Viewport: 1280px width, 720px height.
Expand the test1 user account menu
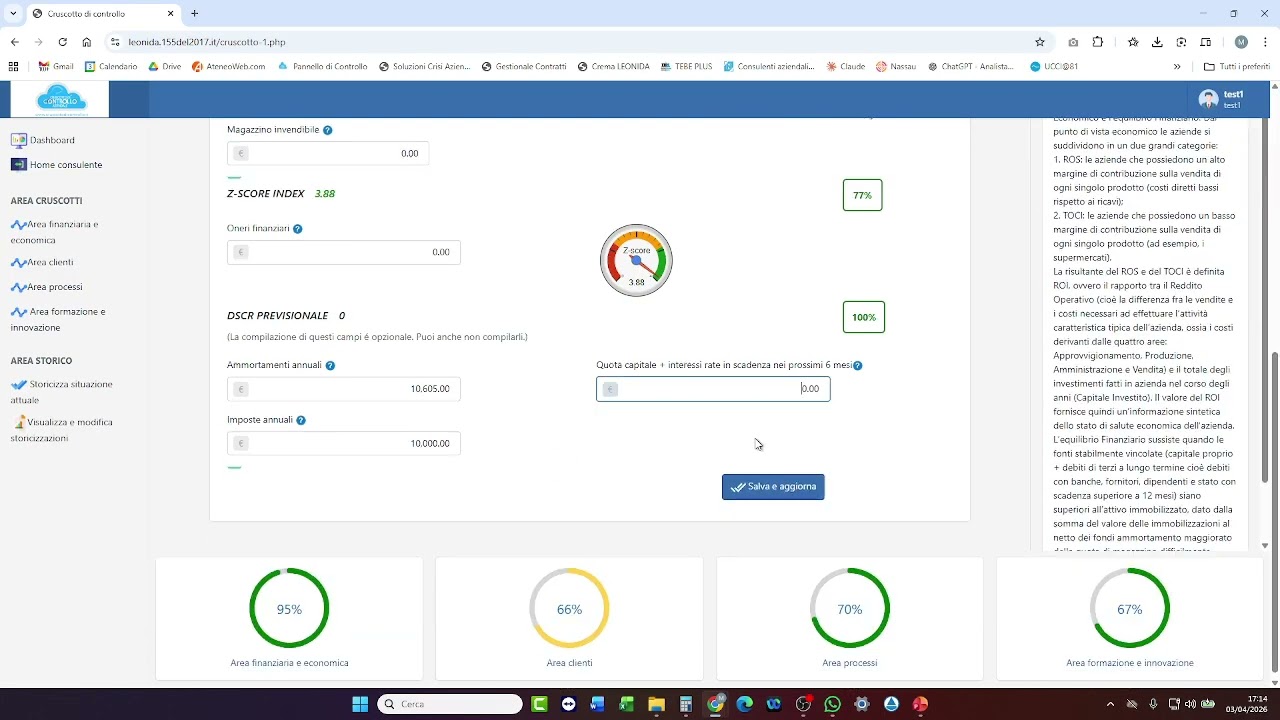click(x=1233, y=99)
